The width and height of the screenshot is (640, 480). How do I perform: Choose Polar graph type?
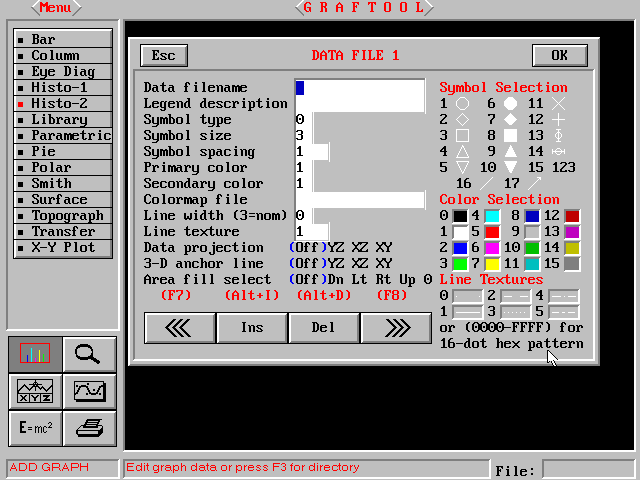63,167
